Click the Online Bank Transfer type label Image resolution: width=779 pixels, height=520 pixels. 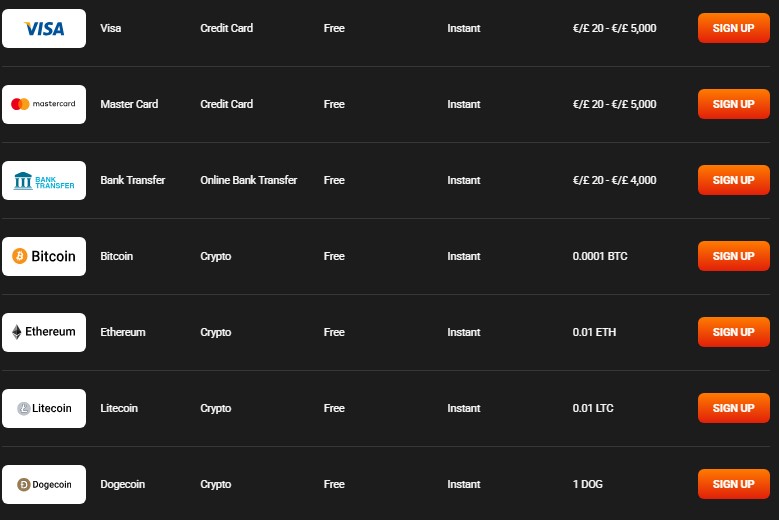click(248, 180)
